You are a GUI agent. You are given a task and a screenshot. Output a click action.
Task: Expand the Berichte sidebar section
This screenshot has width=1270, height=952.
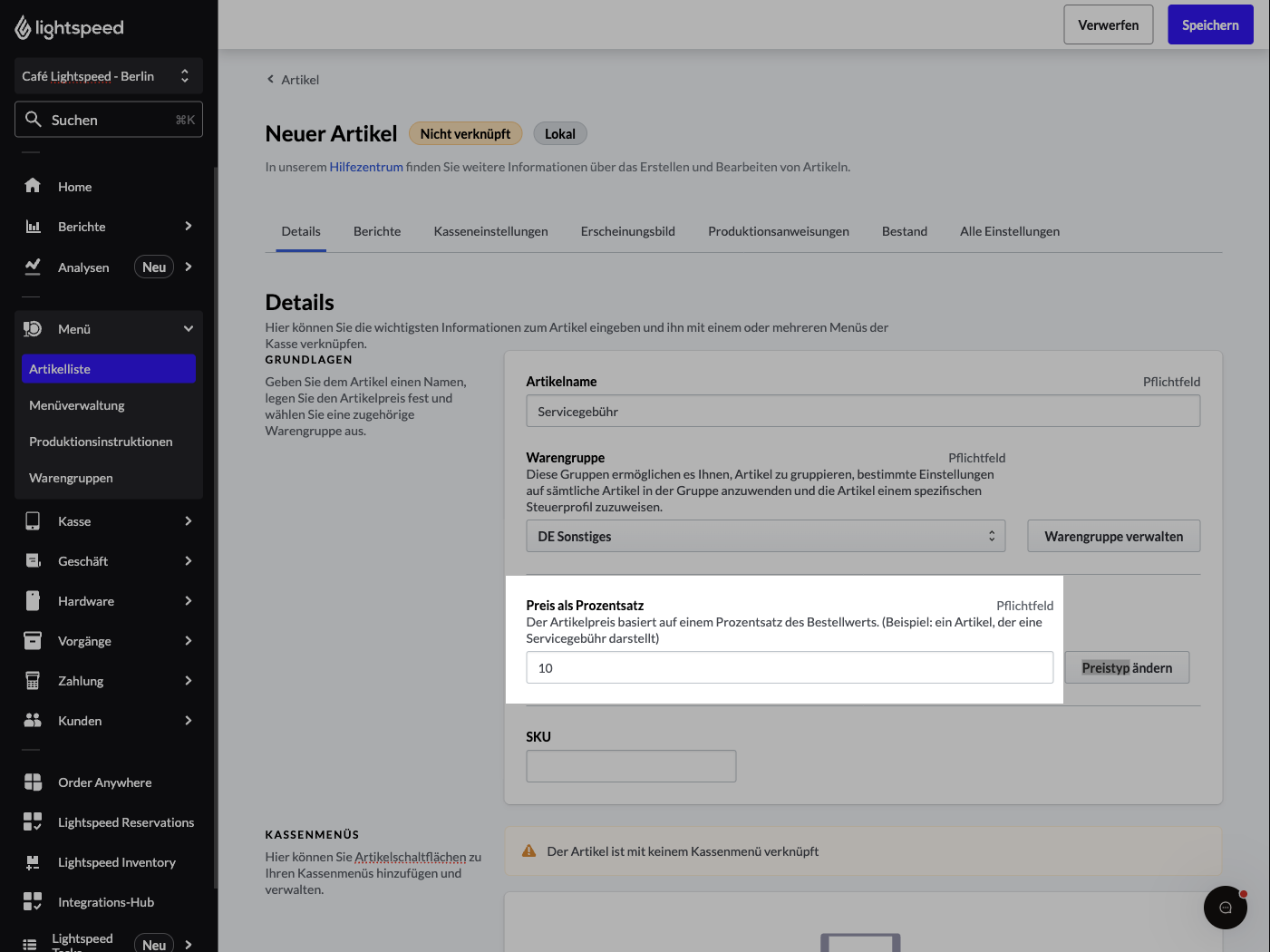click(x=189, y=226)
